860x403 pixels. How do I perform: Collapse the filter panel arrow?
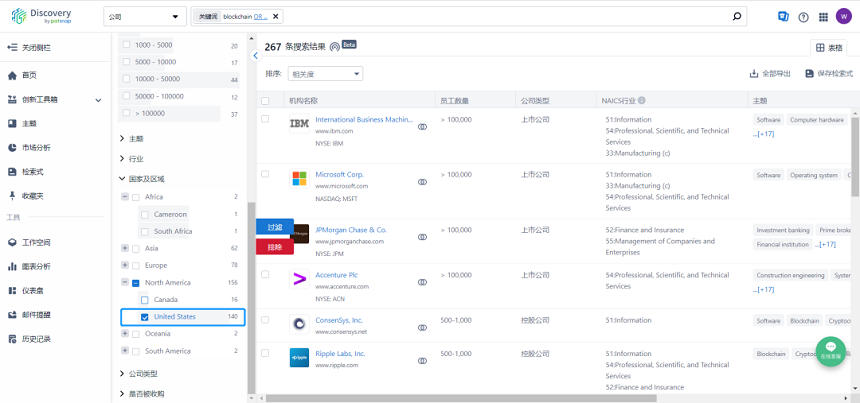[255, 56]
